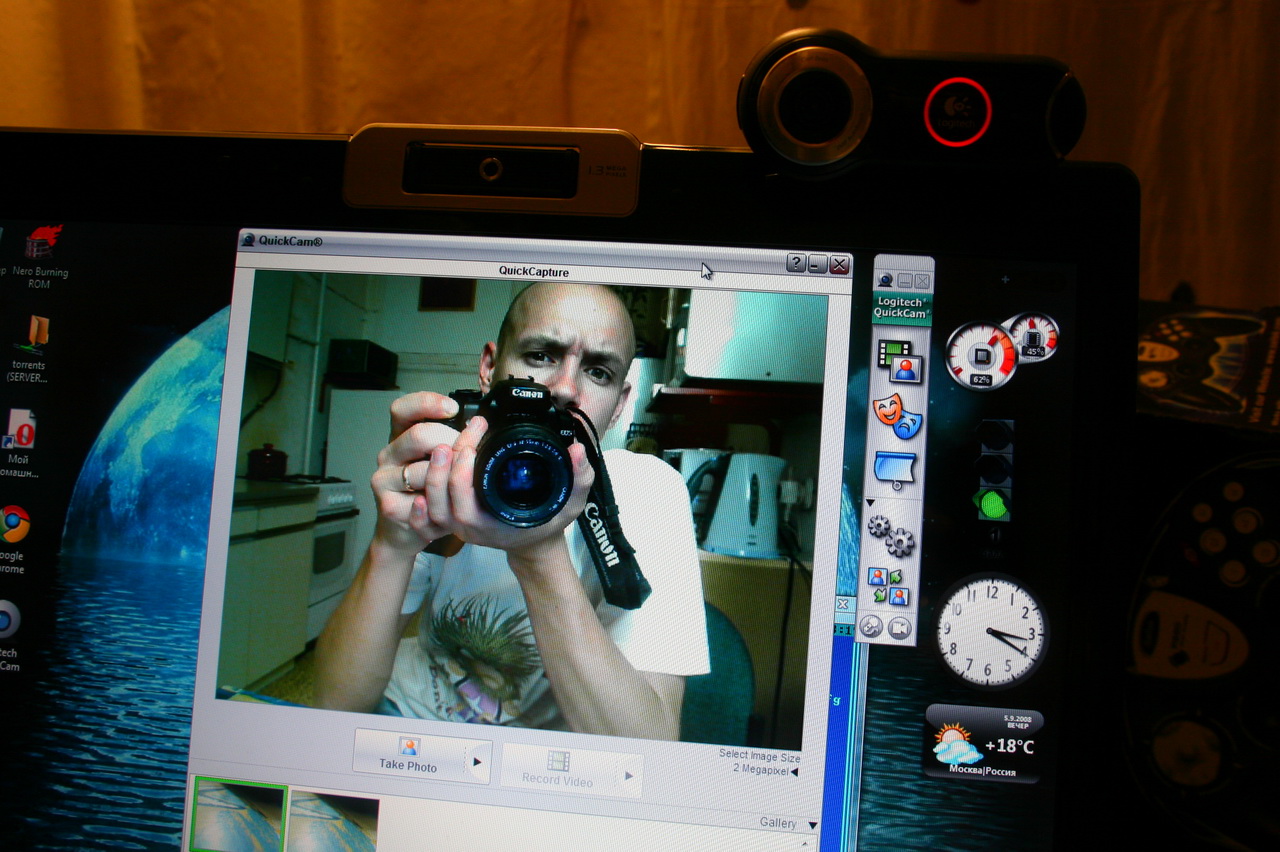Select the Logitech Cam desktop icon

pos(9,635)
